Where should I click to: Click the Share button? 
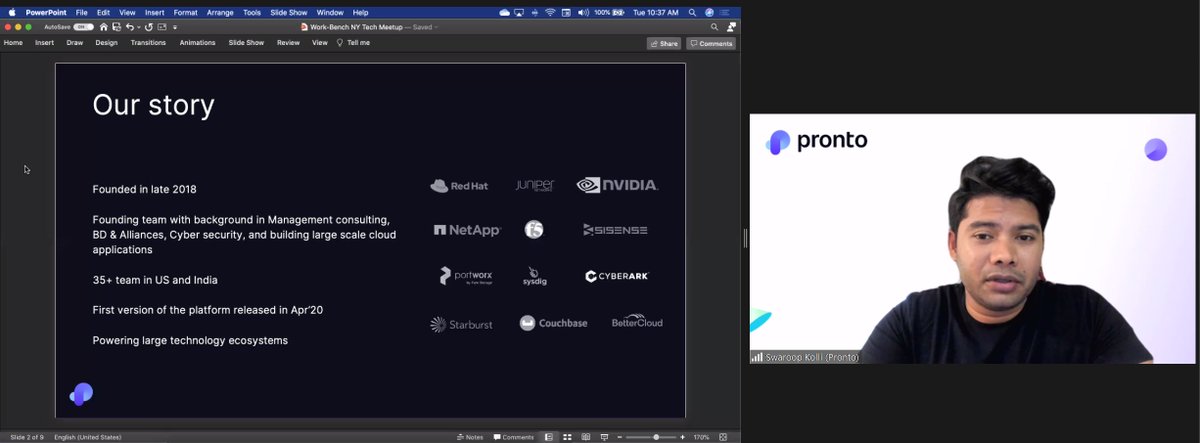[x=664, y=44]
